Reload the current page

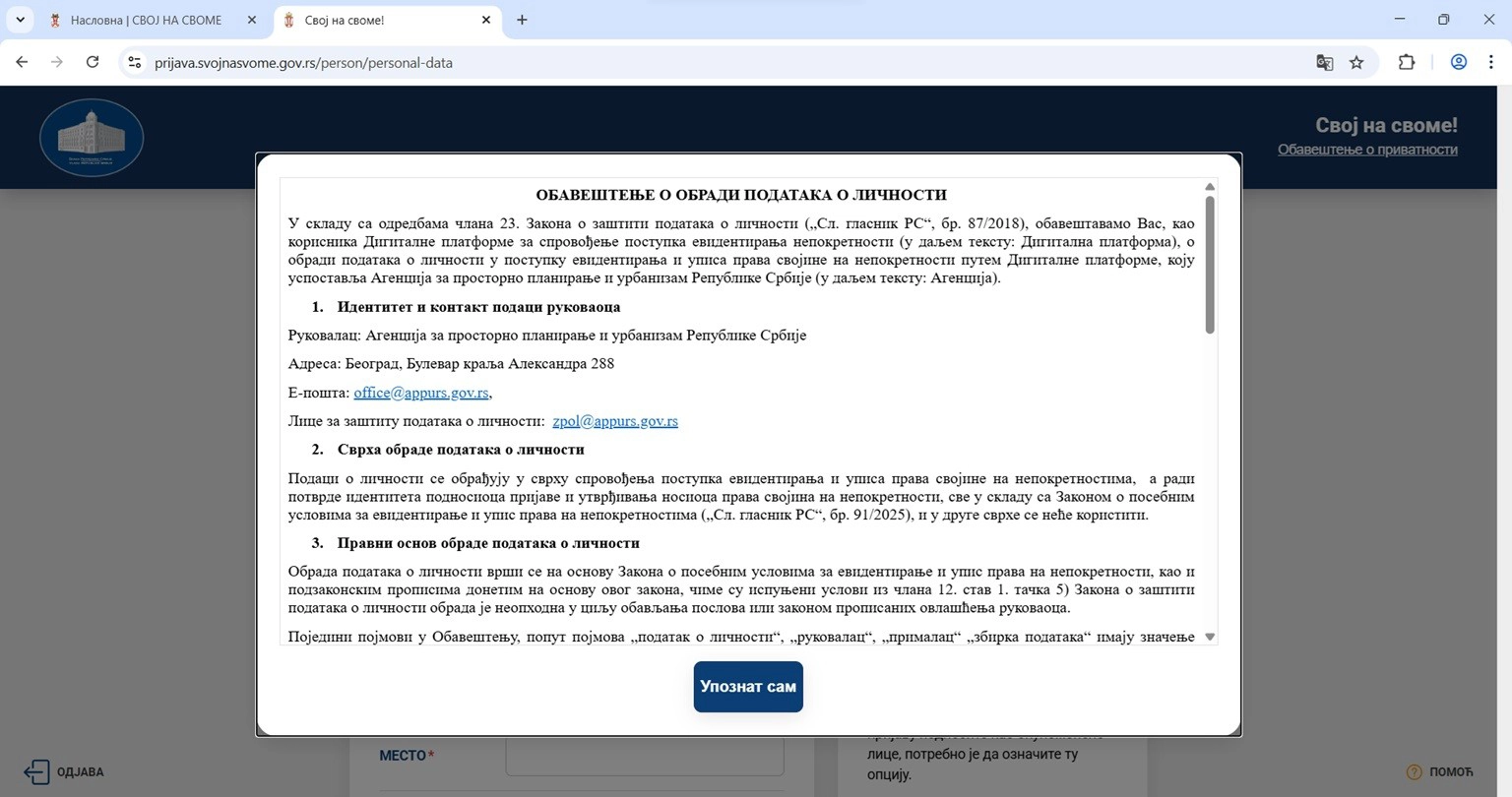coord(93,62)
